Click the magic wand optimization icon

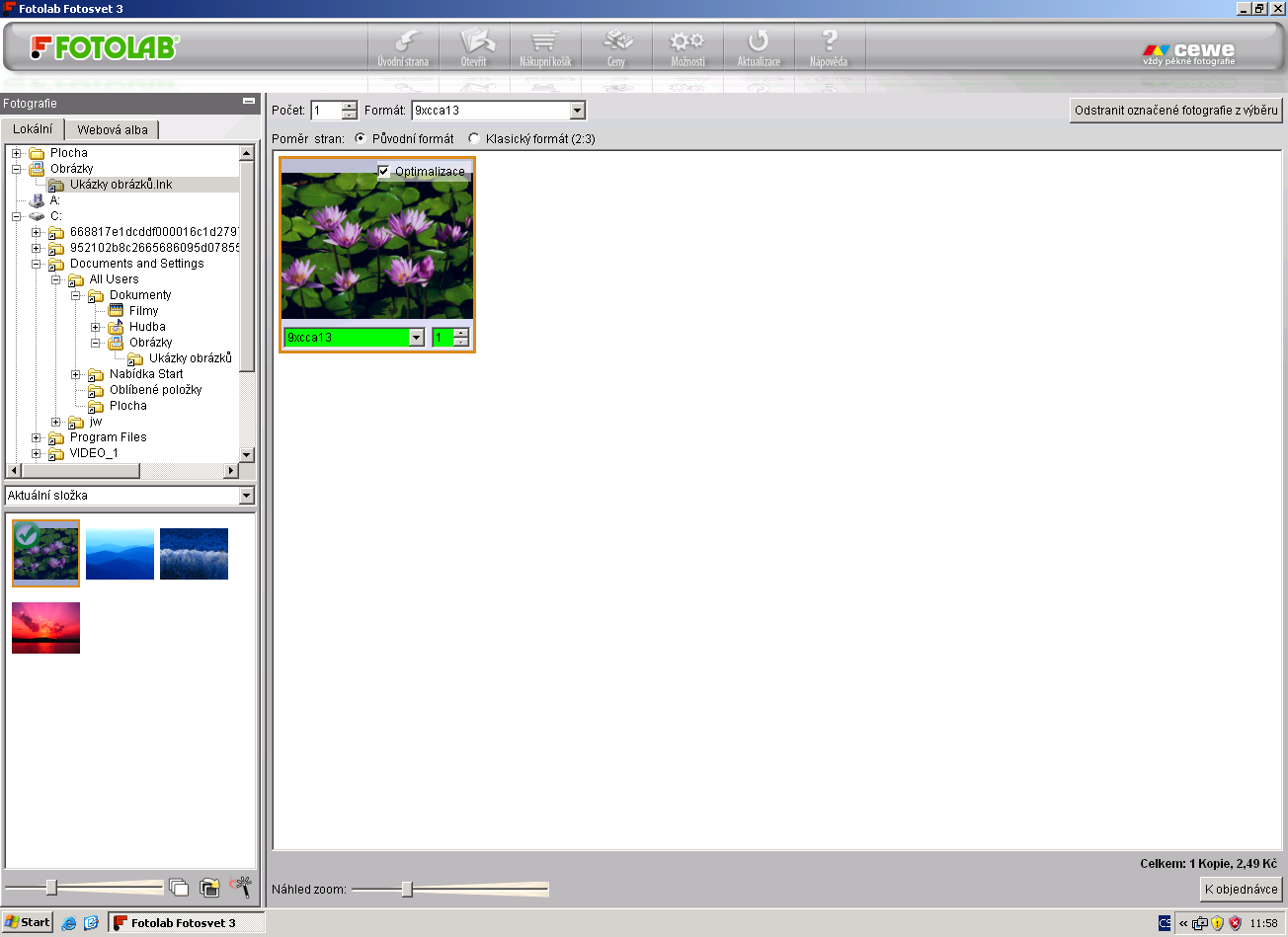[x=240, y=887]
